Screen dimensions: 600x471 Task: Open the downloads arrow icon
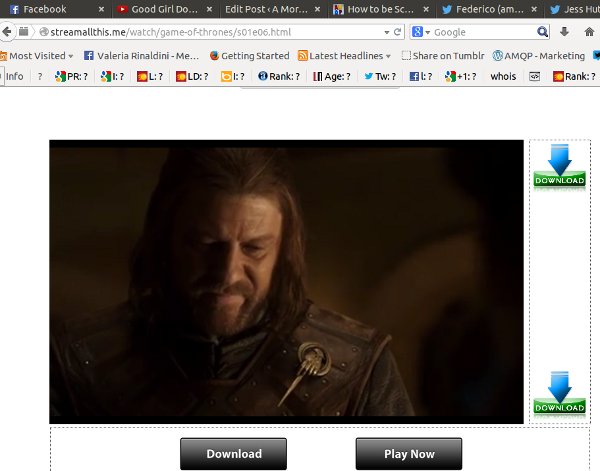(x=564, y=32)
